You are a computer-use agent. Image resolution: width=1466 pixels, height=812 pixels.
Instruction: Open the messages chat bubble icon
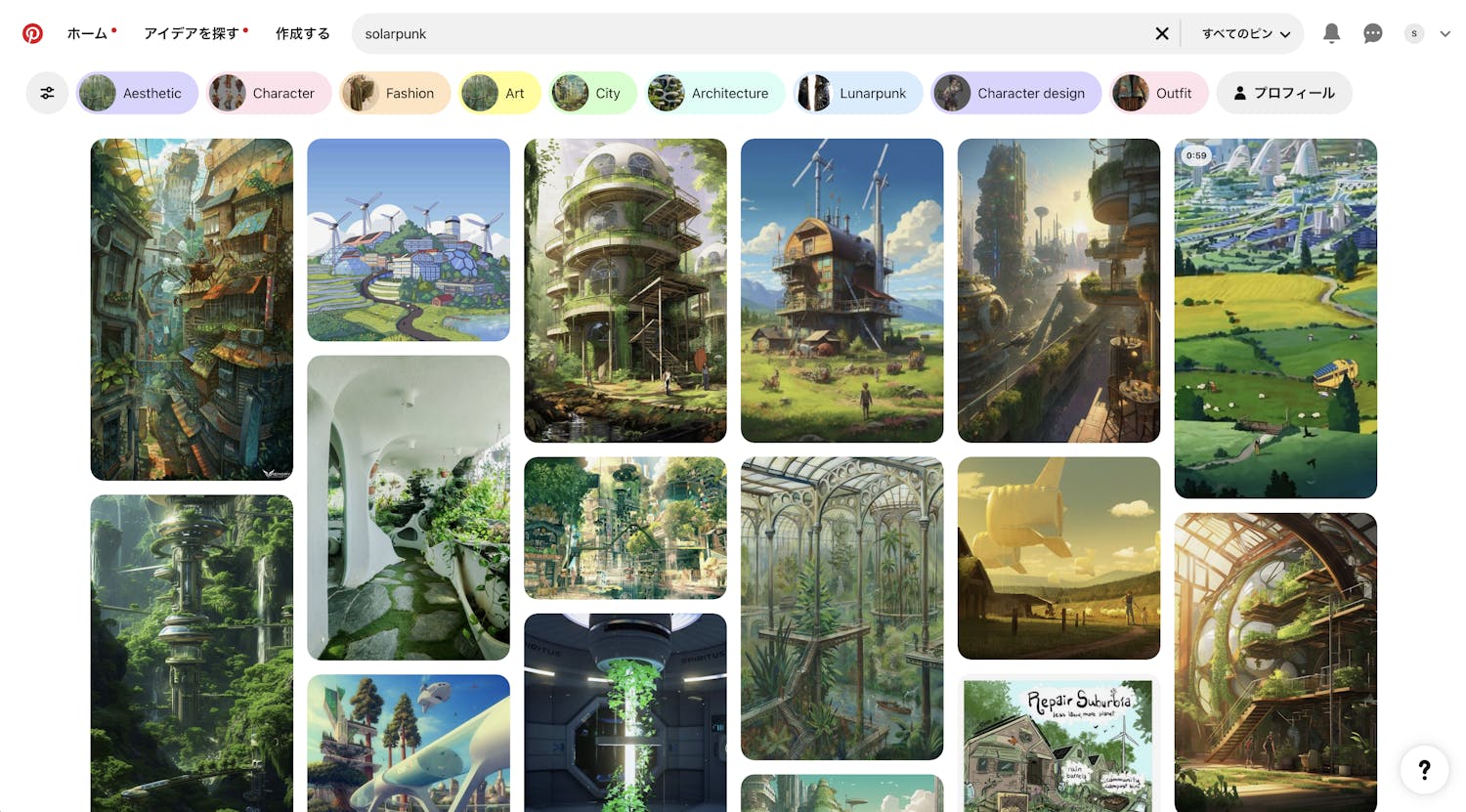click(x=1373, y=33)
